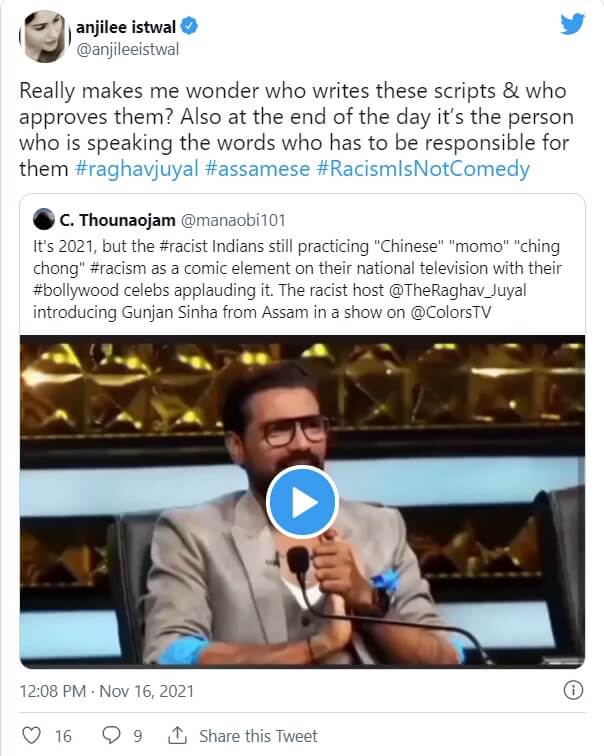Image resolution: width=604 pixels, height=756 pixels.
Task: Open the tweet info icon
Action: (573, 691)
